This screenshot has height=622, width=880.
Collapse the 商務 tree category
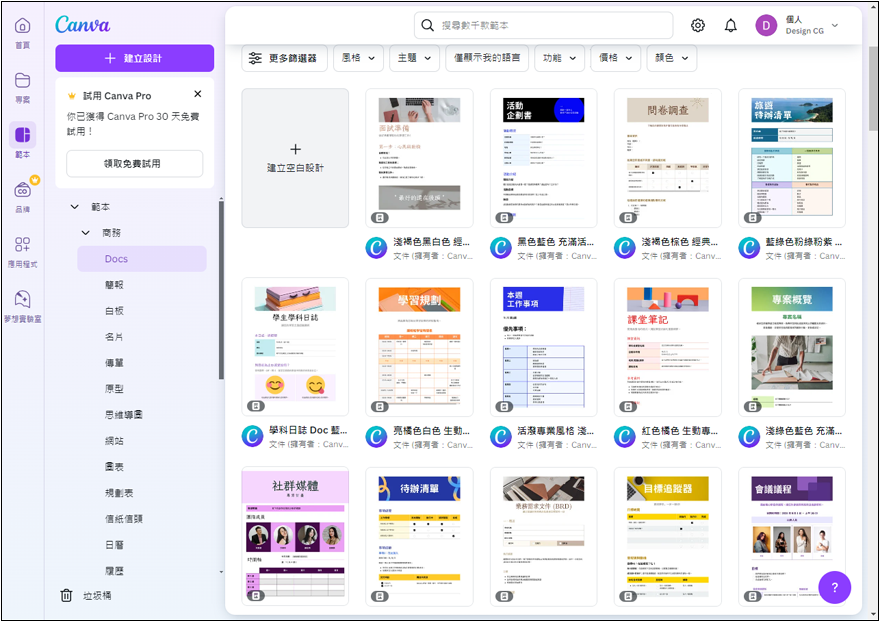(86, 233)
